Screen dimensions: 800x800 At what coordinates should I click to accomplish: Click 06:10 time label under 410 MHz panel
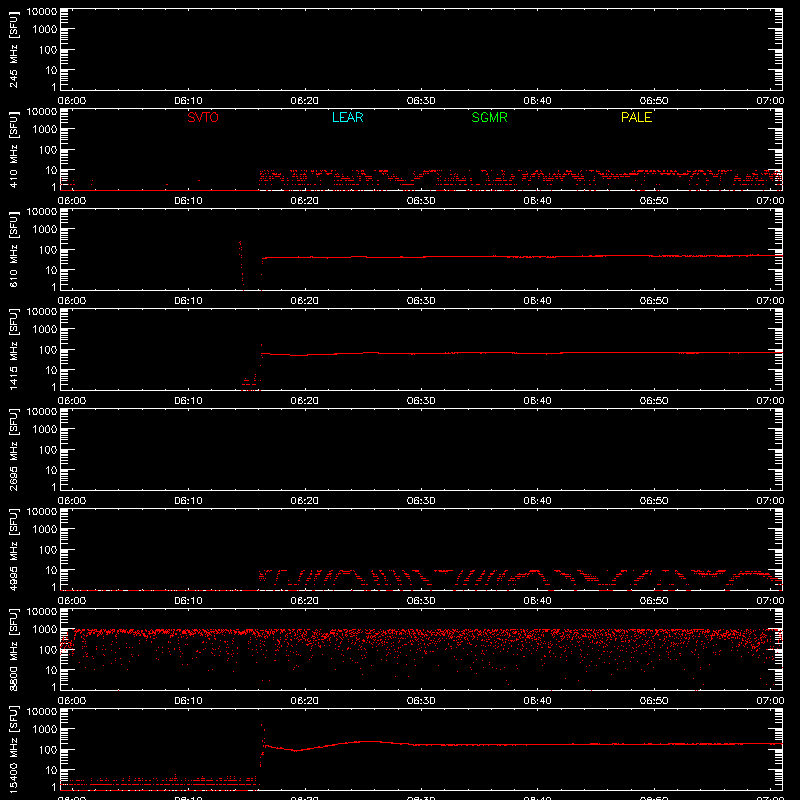click(188, 201)
